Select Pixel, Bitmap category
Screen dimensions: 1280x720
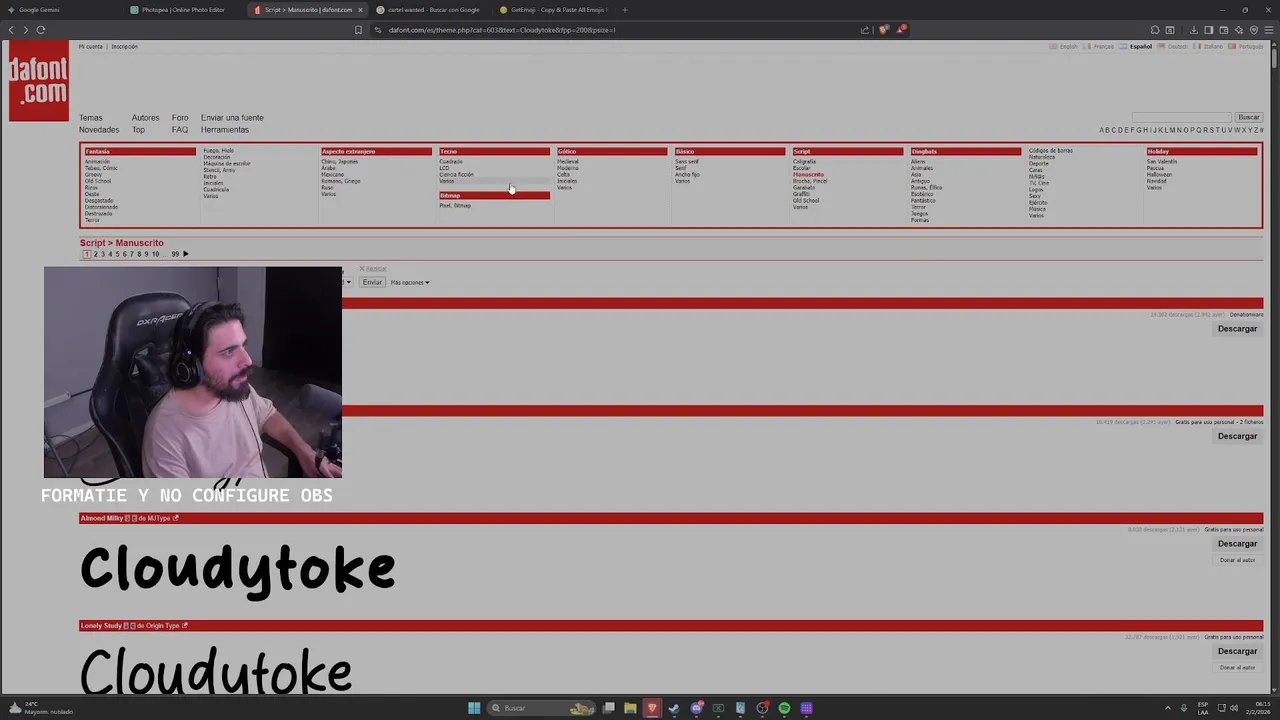tap(454, 206)
